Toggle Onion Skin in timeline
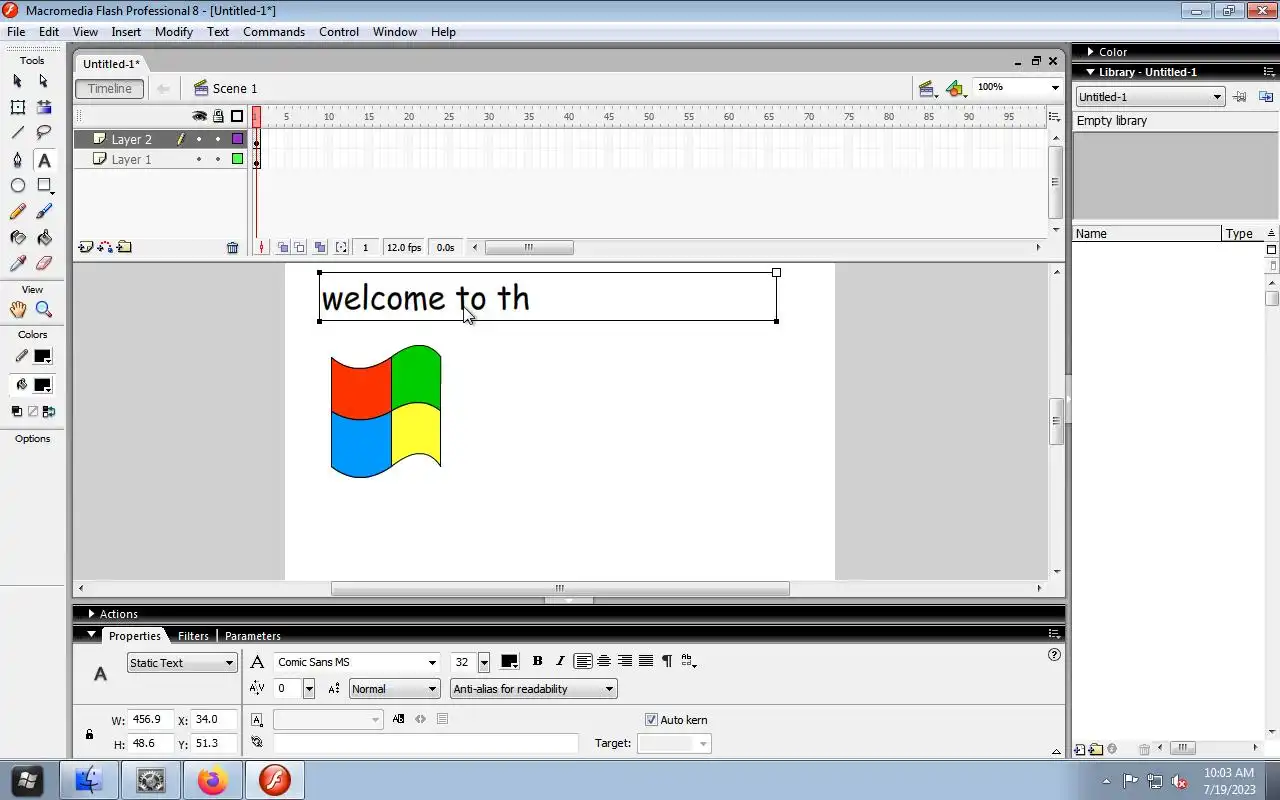 (x=283, y=247)
